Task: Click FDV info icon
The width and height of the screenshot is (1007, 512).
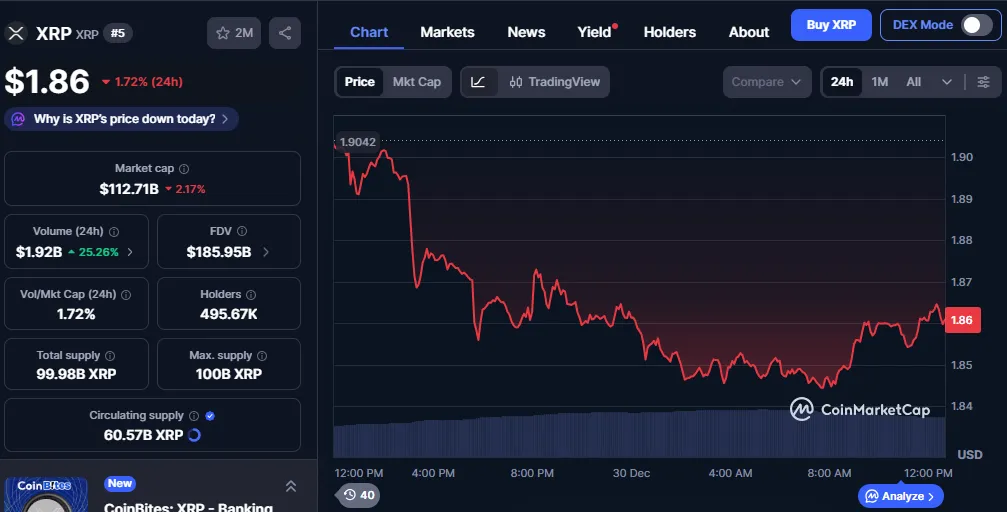Action: 242,231
